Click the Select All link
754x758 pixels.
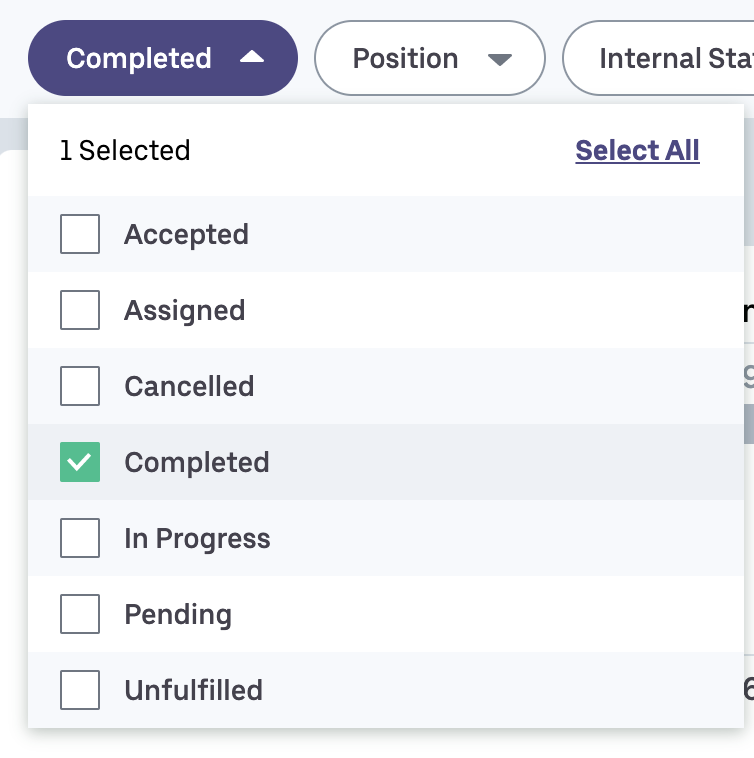coord(637,151)
